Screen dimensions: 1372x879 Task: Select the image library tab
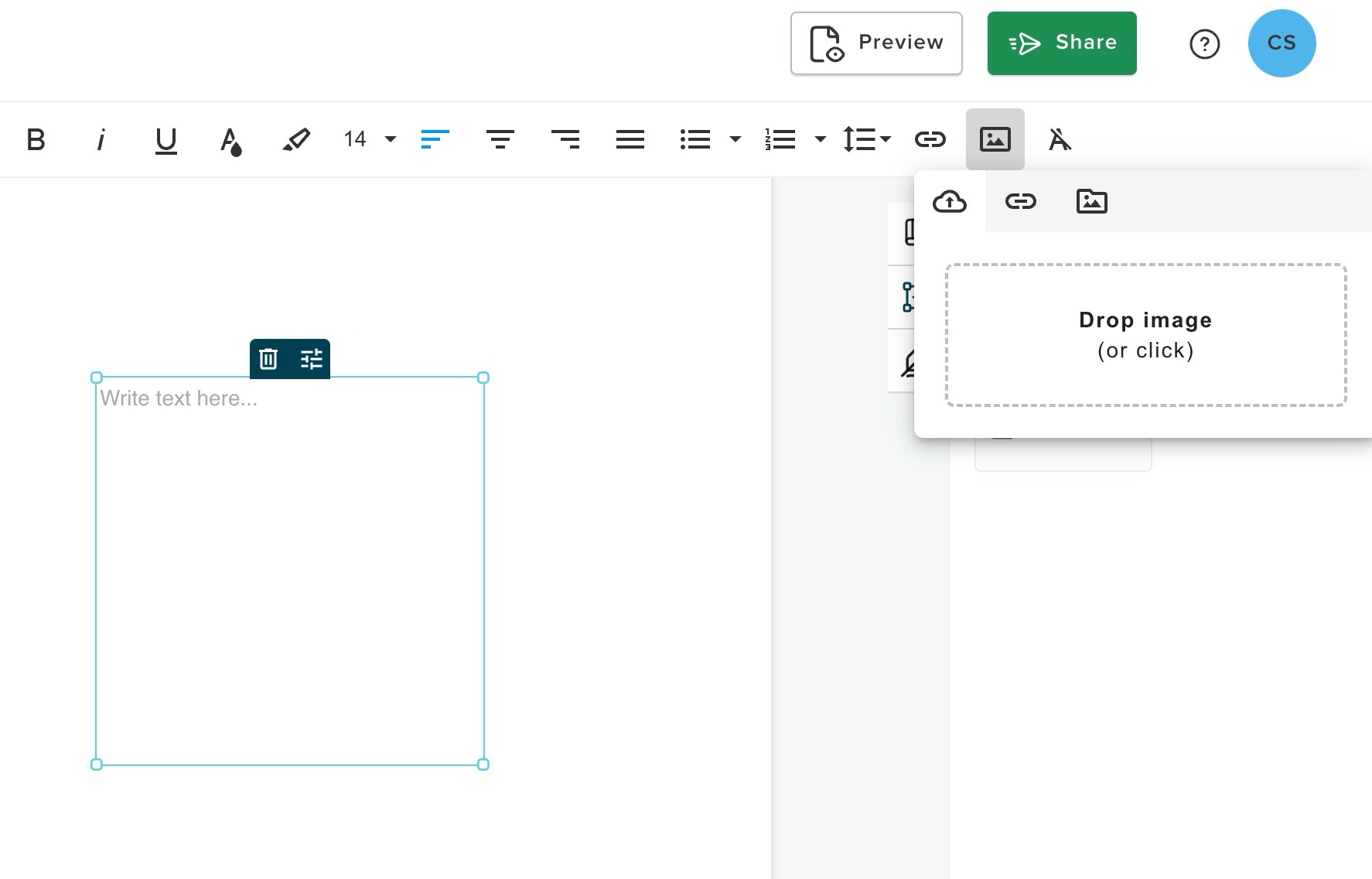point(1091,201)
